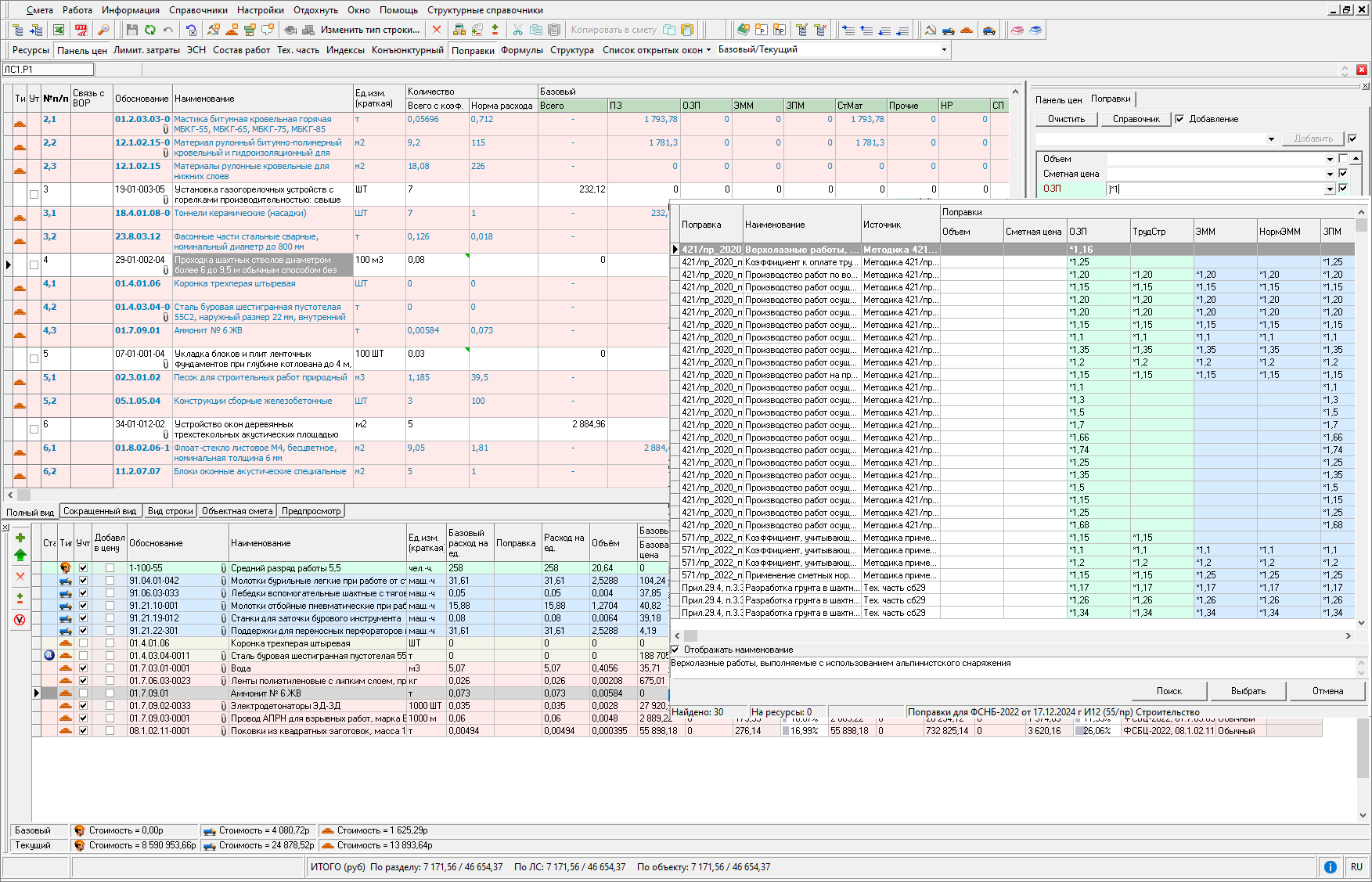1372x882 pixels.
Task: Click the magnifying glass search icon
Action: pyautogui.click(x=103, y=31)
